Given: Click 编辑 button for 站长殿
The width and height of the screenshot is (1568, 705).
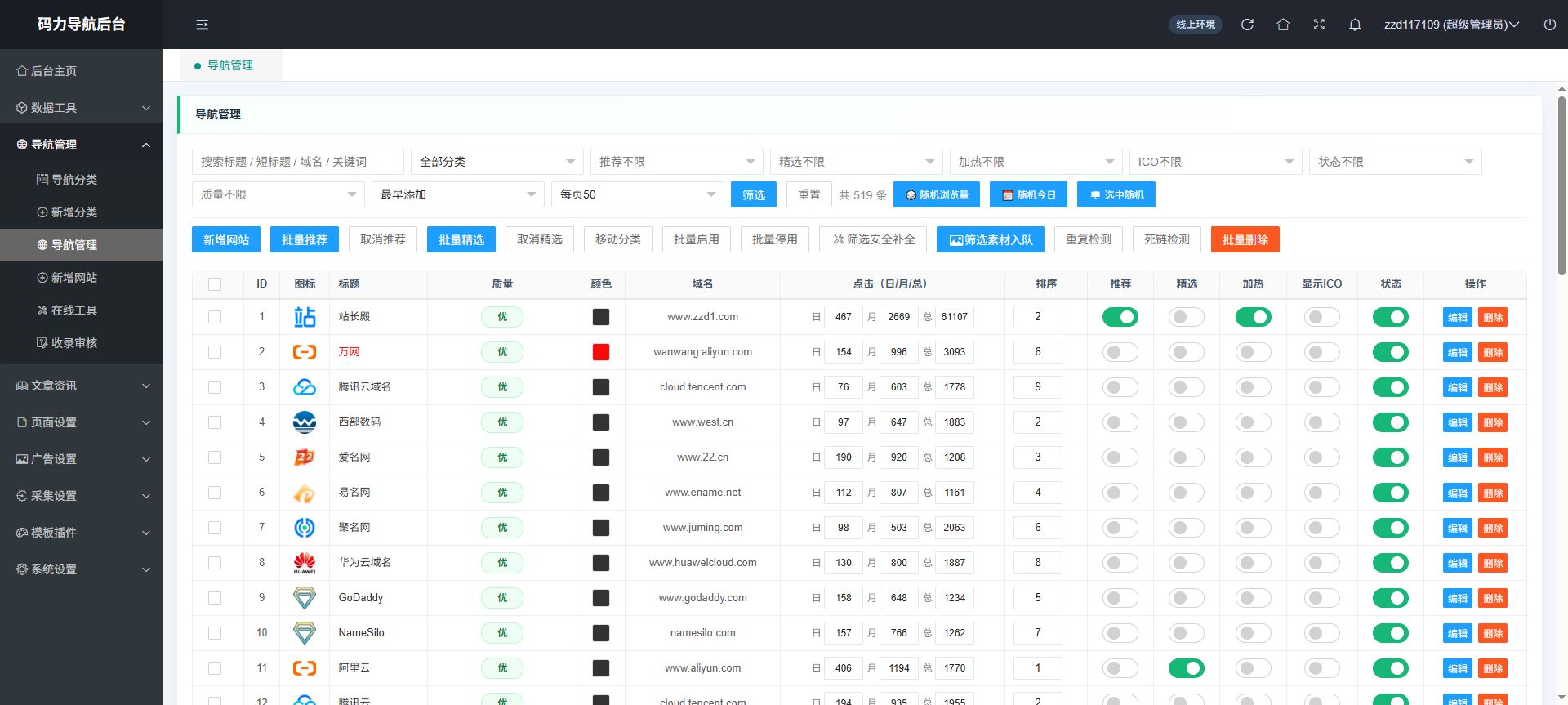Looking at the screenshot, I should [x=1458, y=317].
